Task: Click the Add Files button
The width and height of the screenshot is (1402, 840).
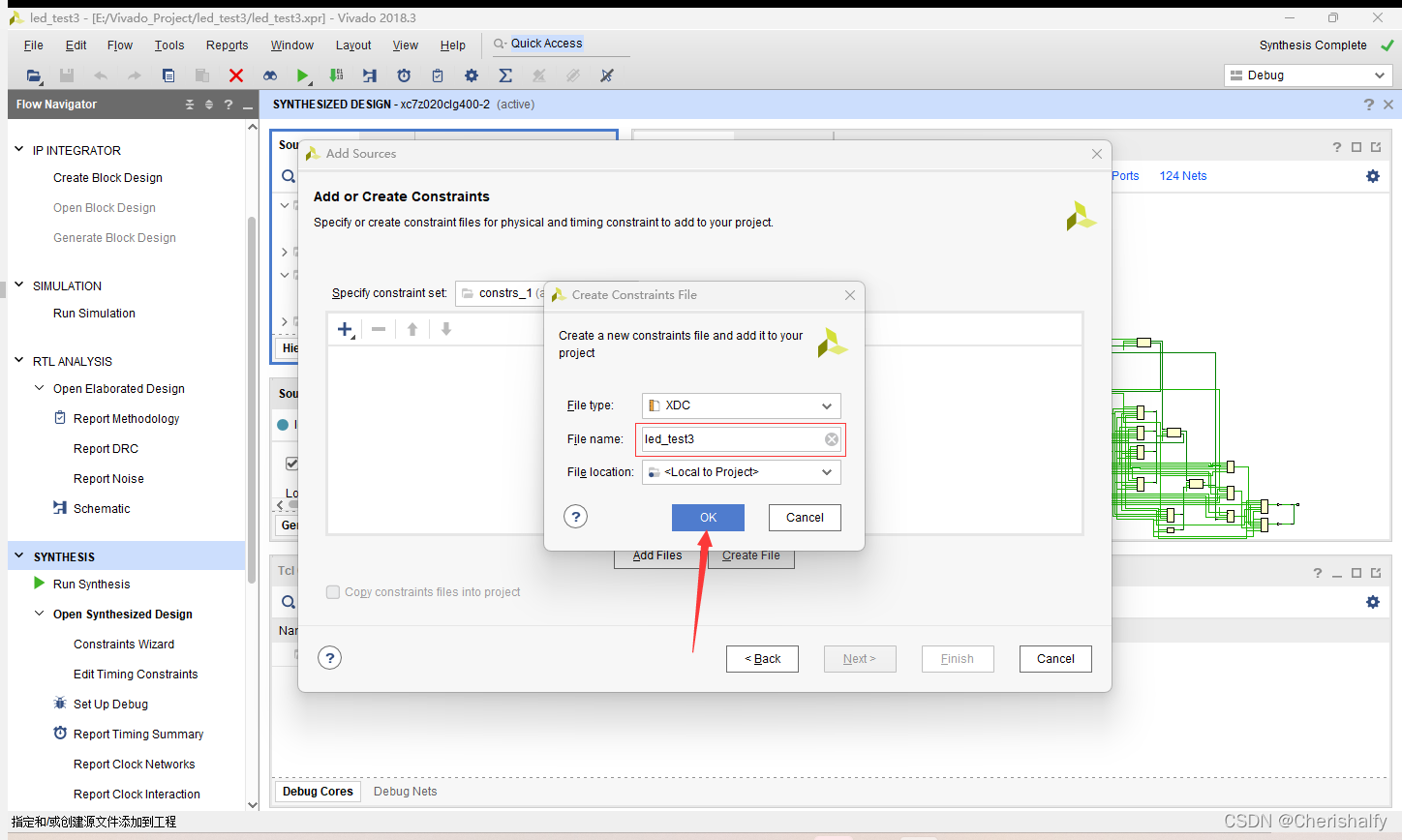Action: [x=657, y=556]
